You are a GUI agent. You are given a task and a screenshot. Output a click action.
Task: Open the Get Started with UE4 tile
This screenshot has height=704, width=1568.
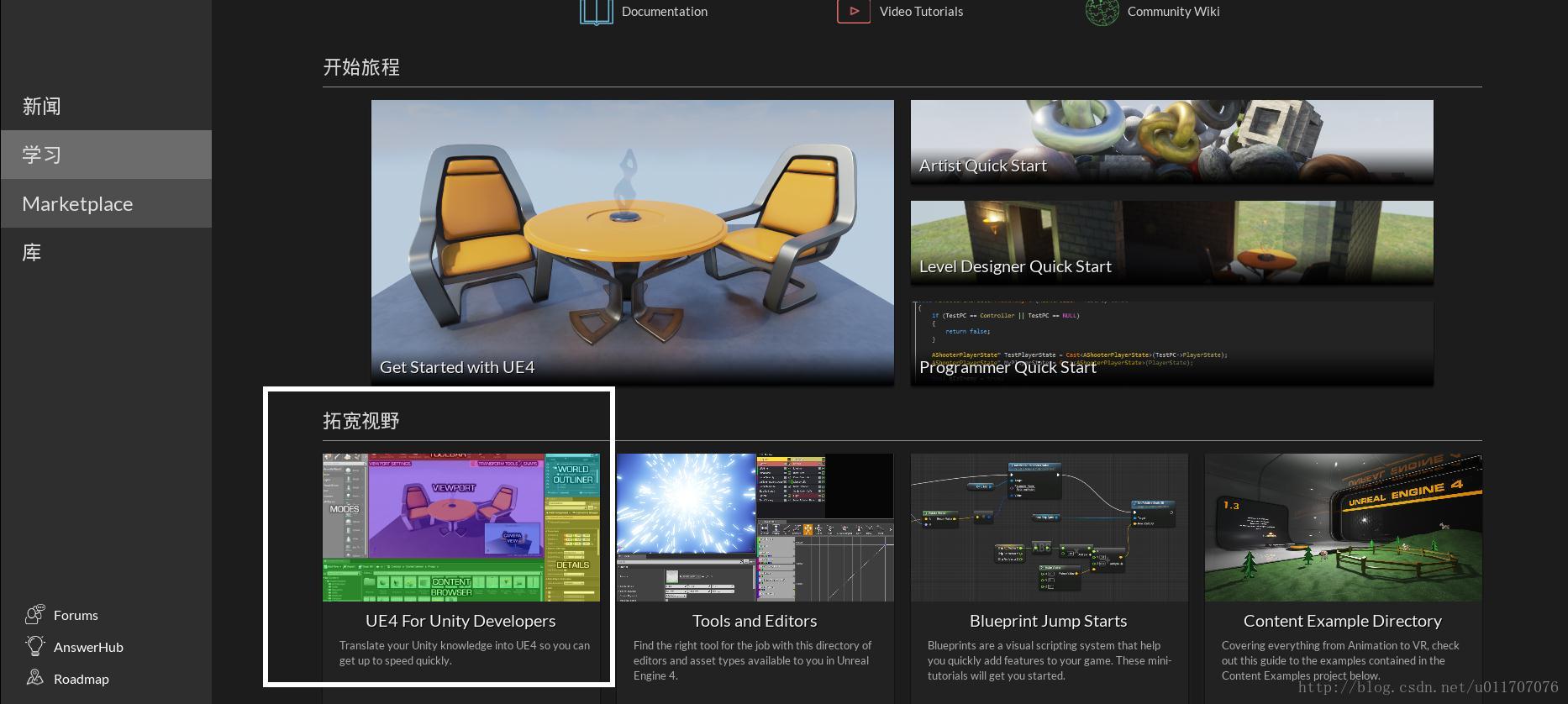coord(633,243)
